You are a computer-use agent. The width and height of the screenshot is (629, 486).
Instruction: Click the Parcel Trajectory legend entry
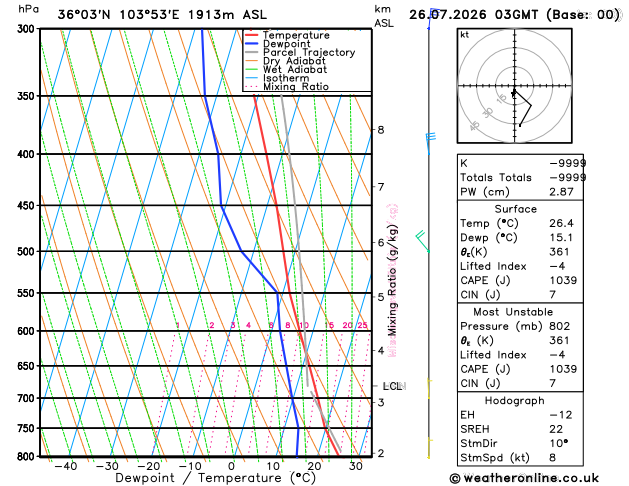tap(309, 53)
